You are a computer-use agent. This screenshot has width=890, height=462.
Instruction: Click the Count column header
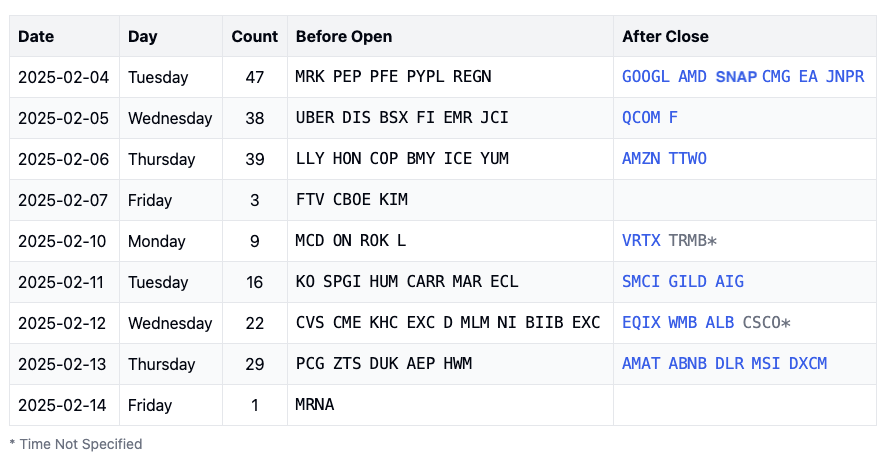[x=255, y=36]
